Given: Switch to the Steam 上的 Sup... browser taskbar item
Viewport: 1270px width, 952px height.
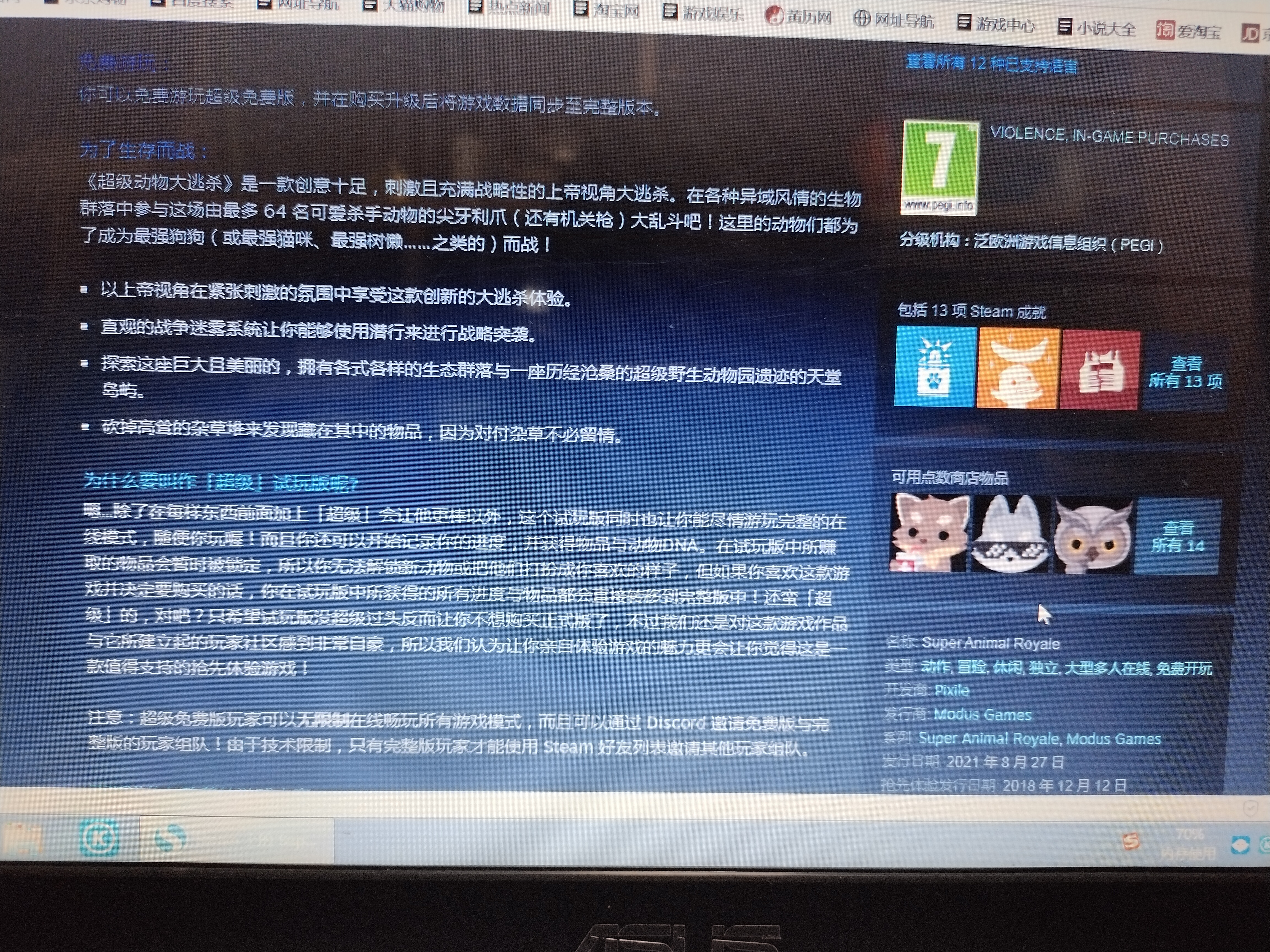Looking at the screenshot, I should [236, 840].
